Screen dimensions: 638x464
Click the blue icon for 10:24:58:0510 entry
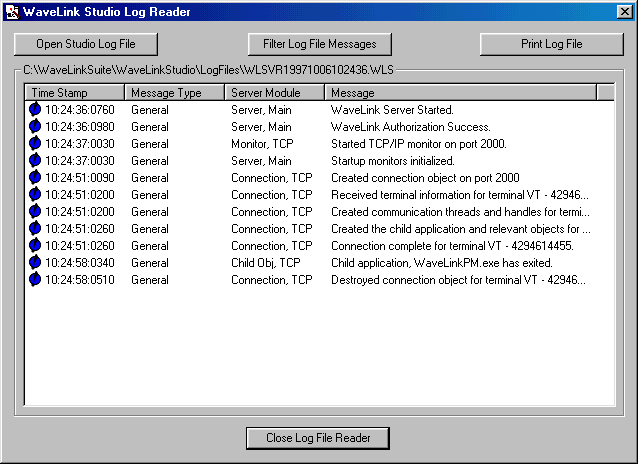tap(36, 280)
